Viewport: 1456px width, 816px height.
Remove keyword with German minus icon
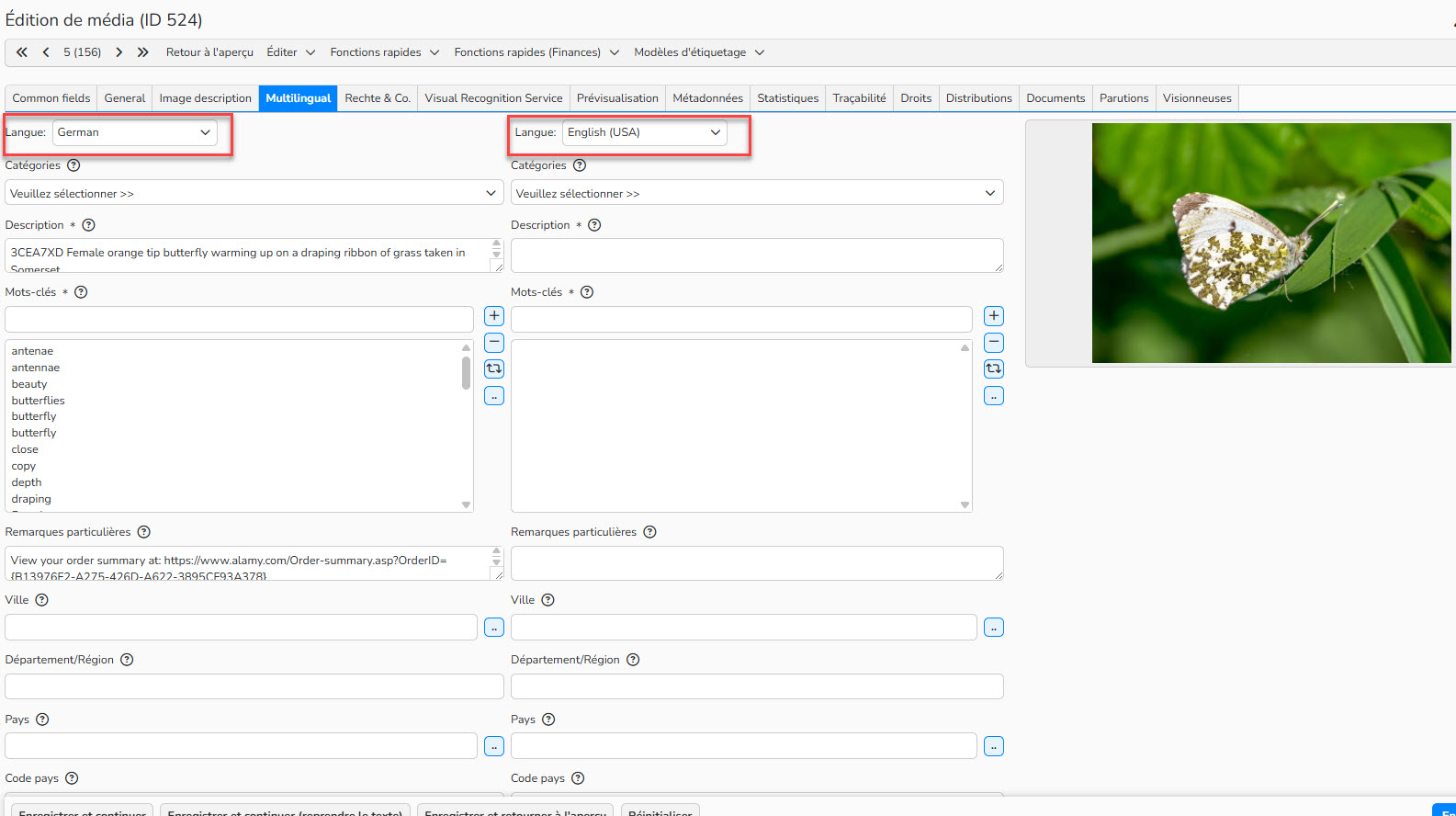point(494,343)
